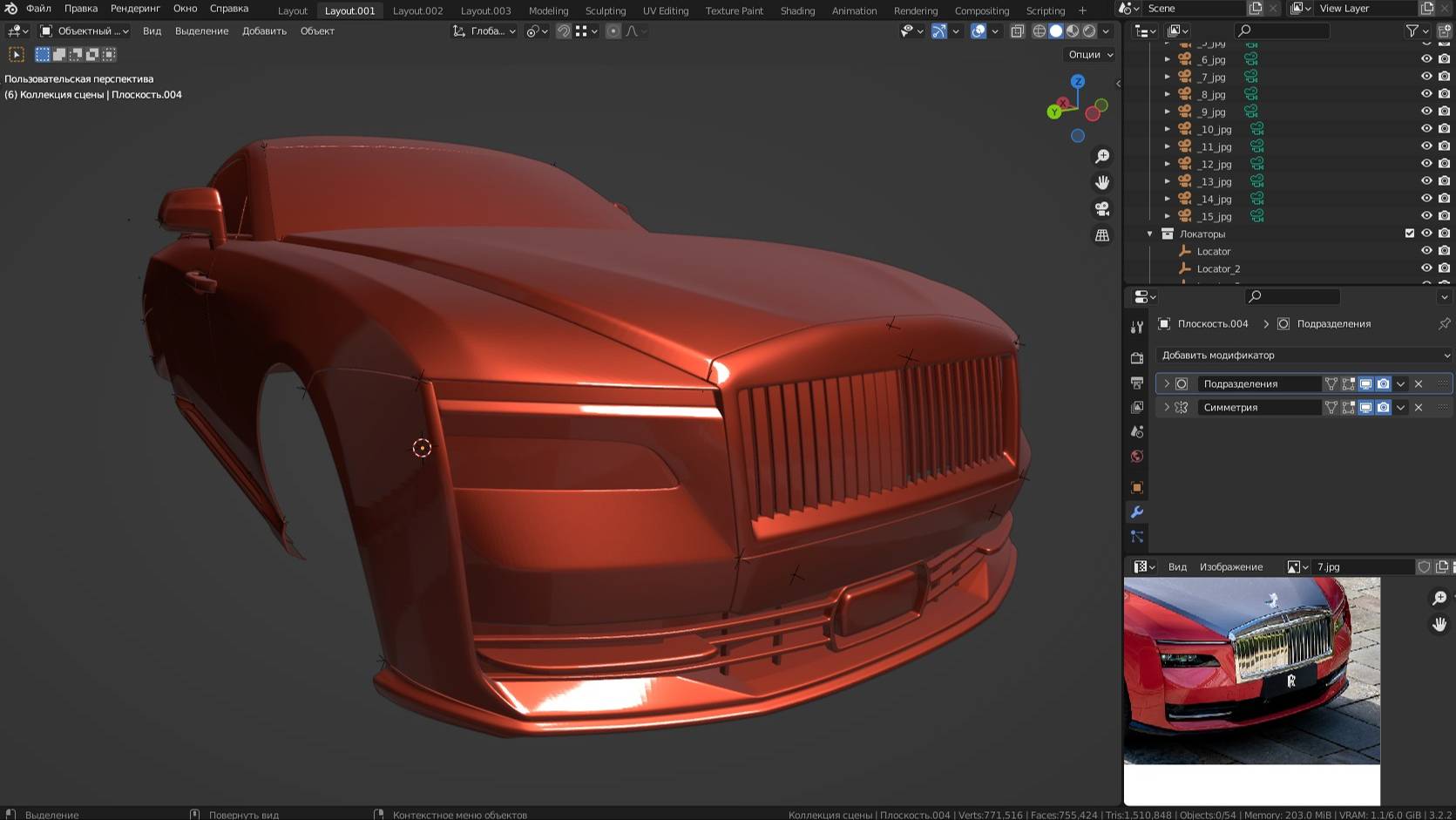This screenshot has width=1456, height=820.
Task: Open extra options dropdown for Подразделения modifier
Action: pos(1400,383)
